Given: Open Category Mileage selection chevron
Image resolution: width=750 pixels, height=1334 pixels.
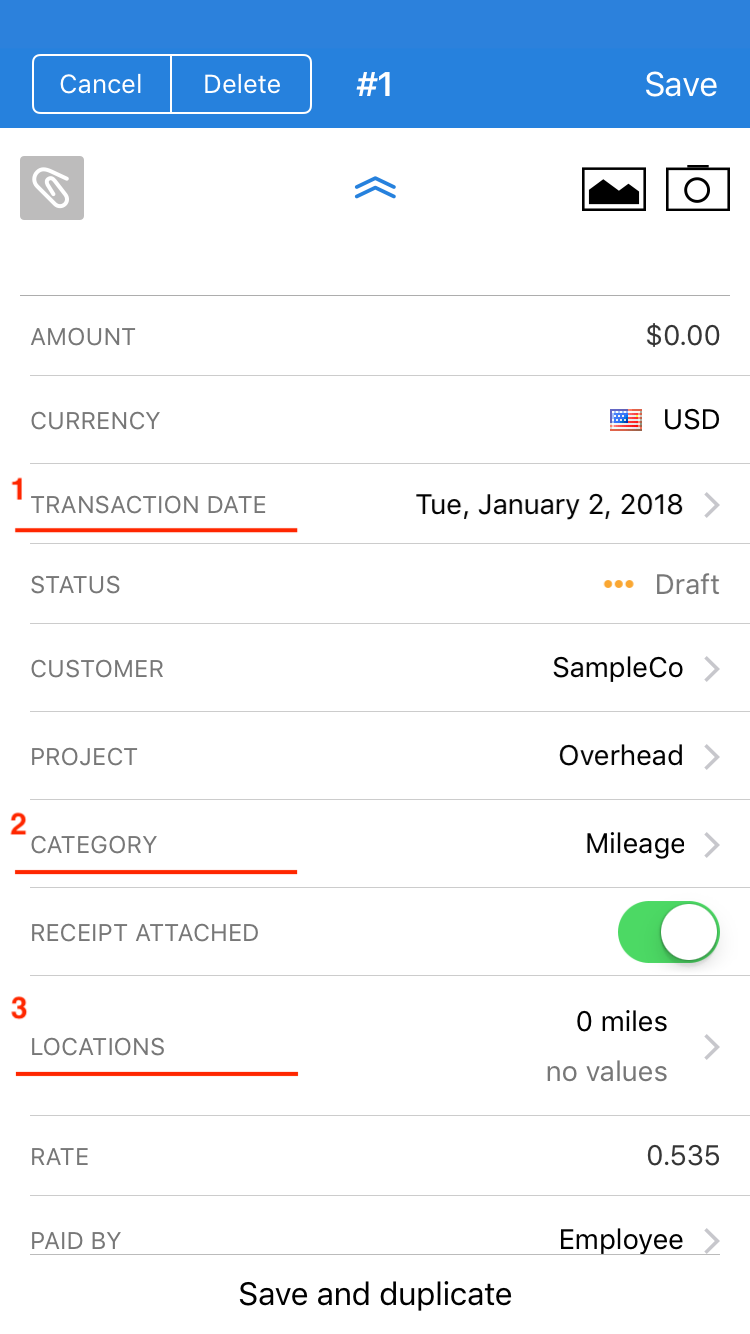Looking at the screenshot, I should click(x=712, y=845).
